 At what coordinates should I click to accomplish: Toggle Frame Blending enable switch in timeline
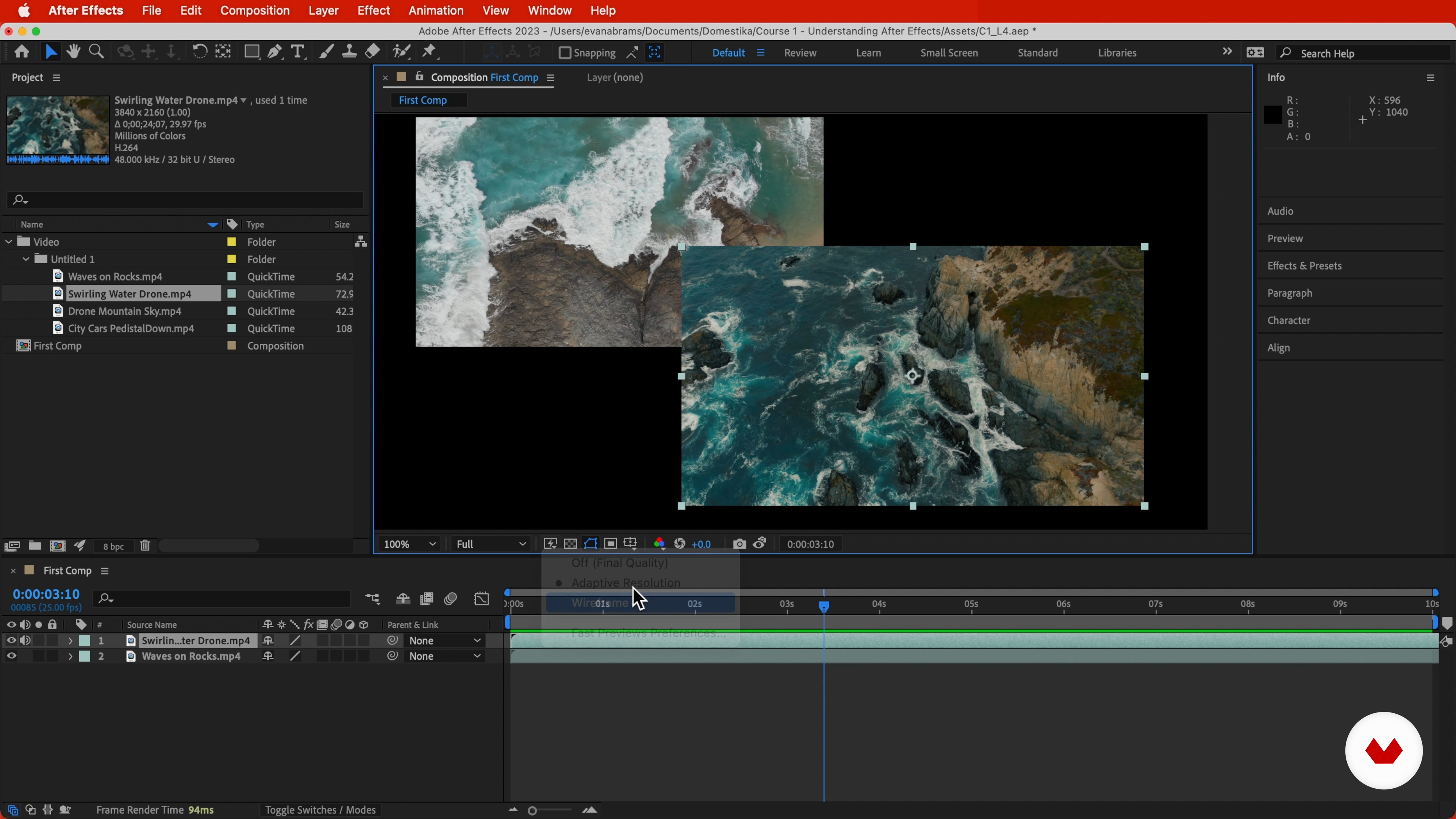coord(427,599)
